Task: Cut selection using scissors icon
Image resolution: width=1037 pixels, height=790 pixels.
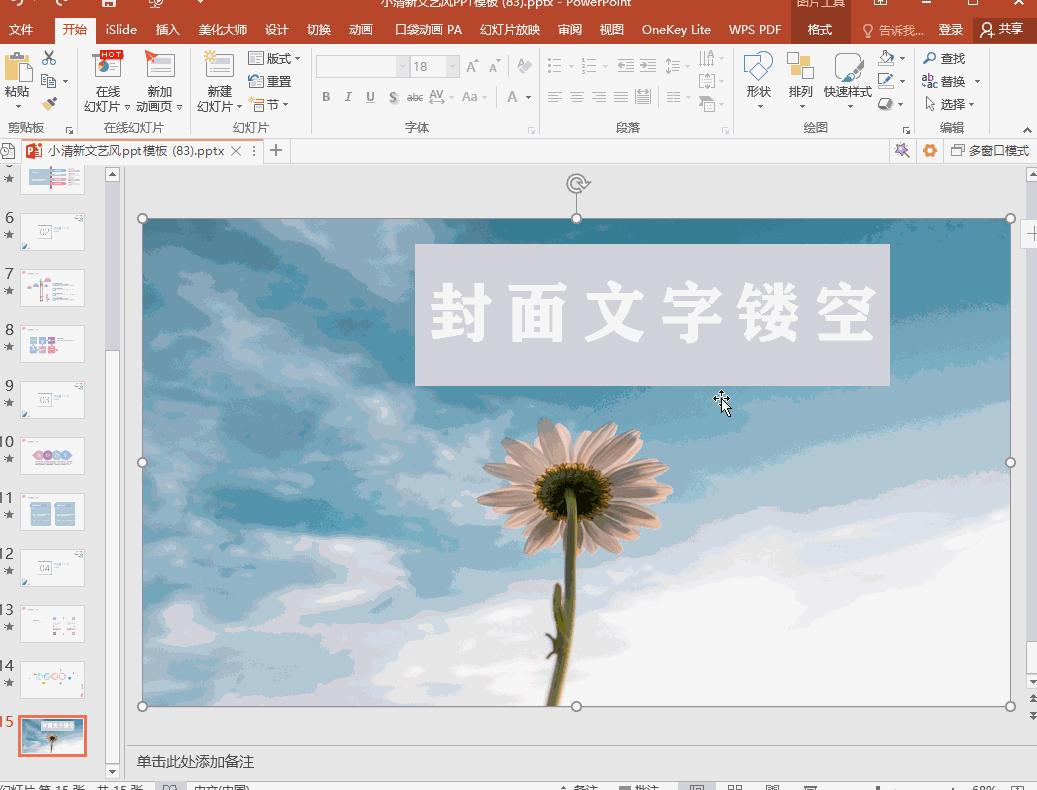Action: point(48,59)
